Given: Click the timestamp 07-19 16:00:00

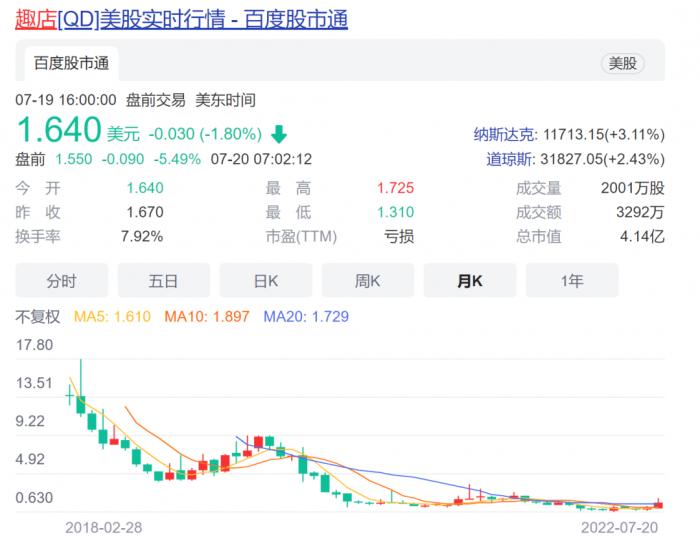Looking at the screenshot, I should coord(66,100).
